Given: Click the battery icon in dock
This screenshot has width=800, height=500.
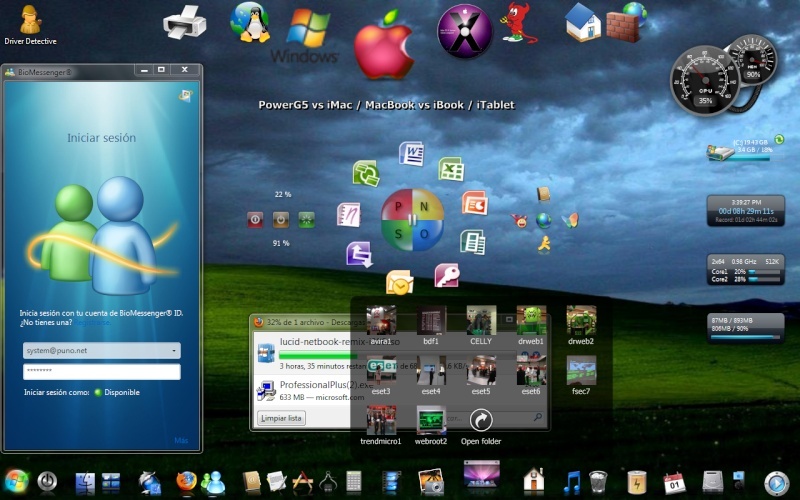Looking at the screenshot, I should (x=637, y=482).
